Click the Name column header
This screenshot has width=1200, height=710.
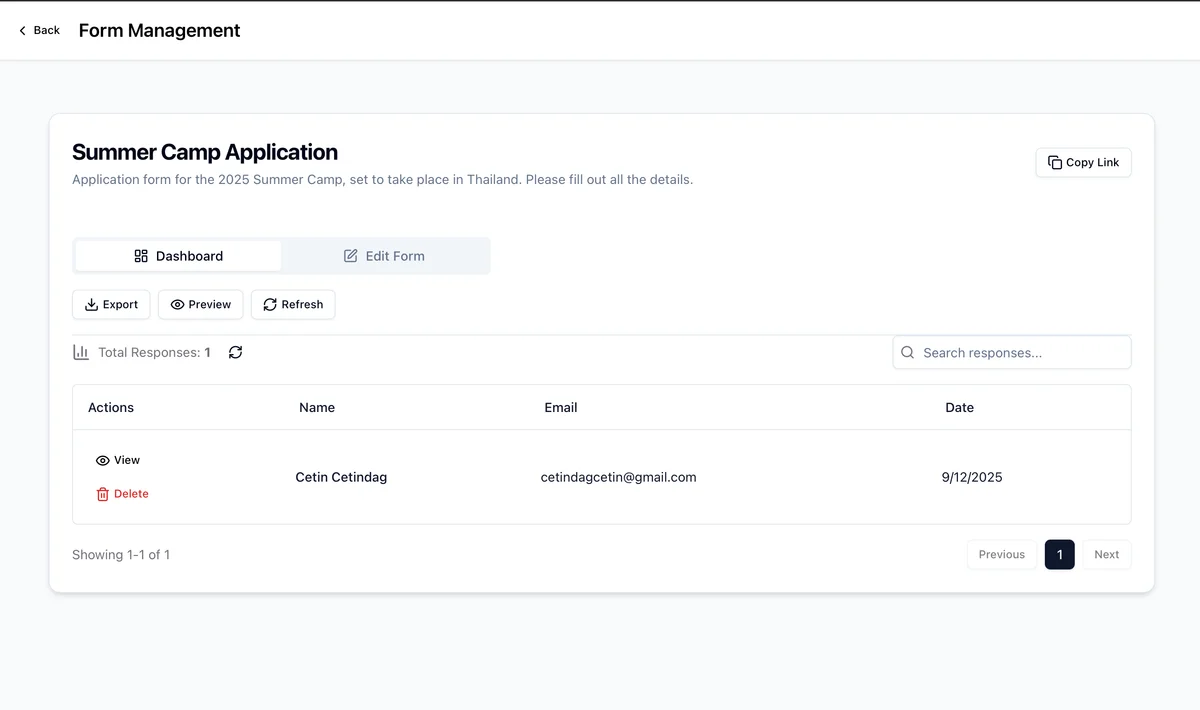[x=317, y=407]
